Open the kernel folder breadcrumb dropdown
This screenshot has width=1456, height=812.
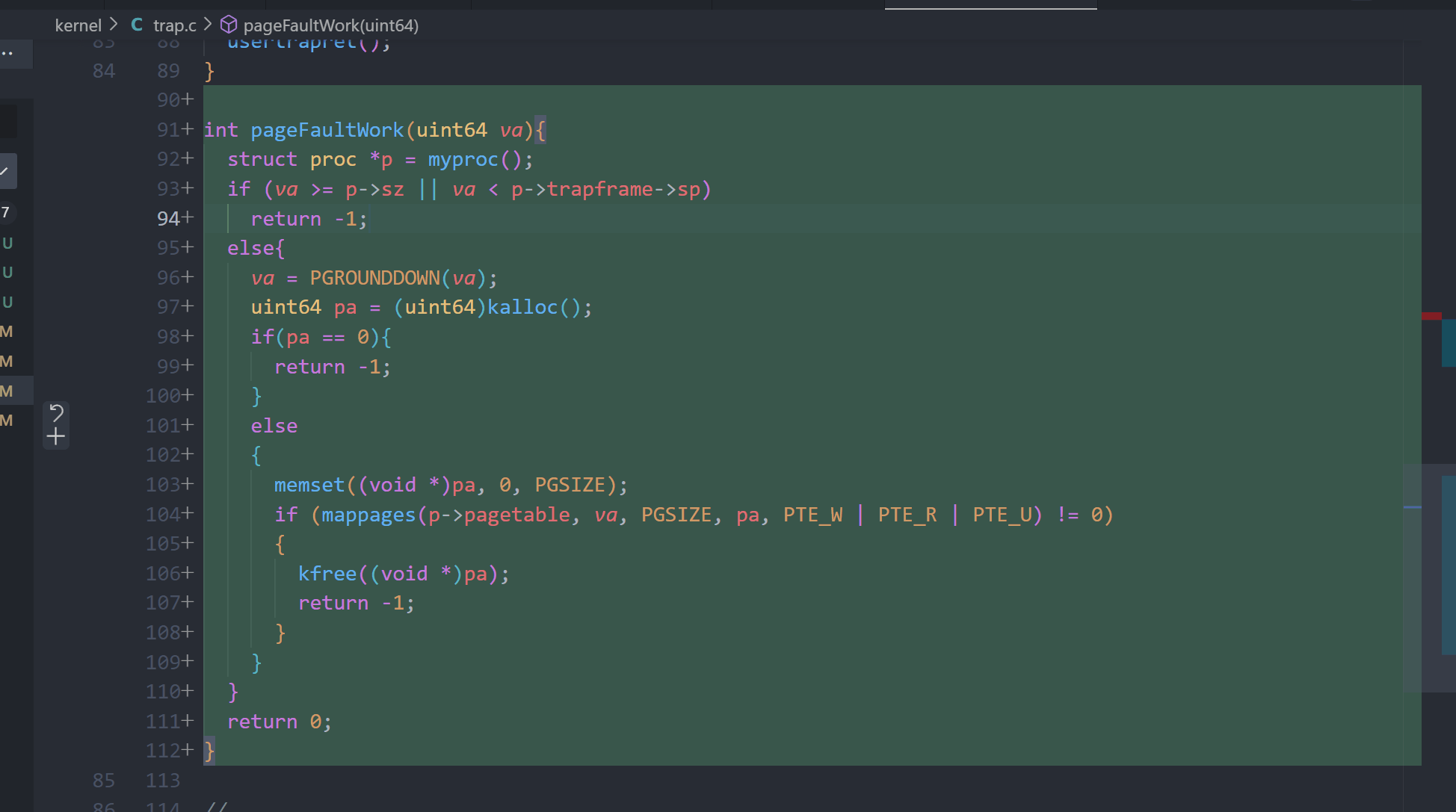(x=78, y=25)
